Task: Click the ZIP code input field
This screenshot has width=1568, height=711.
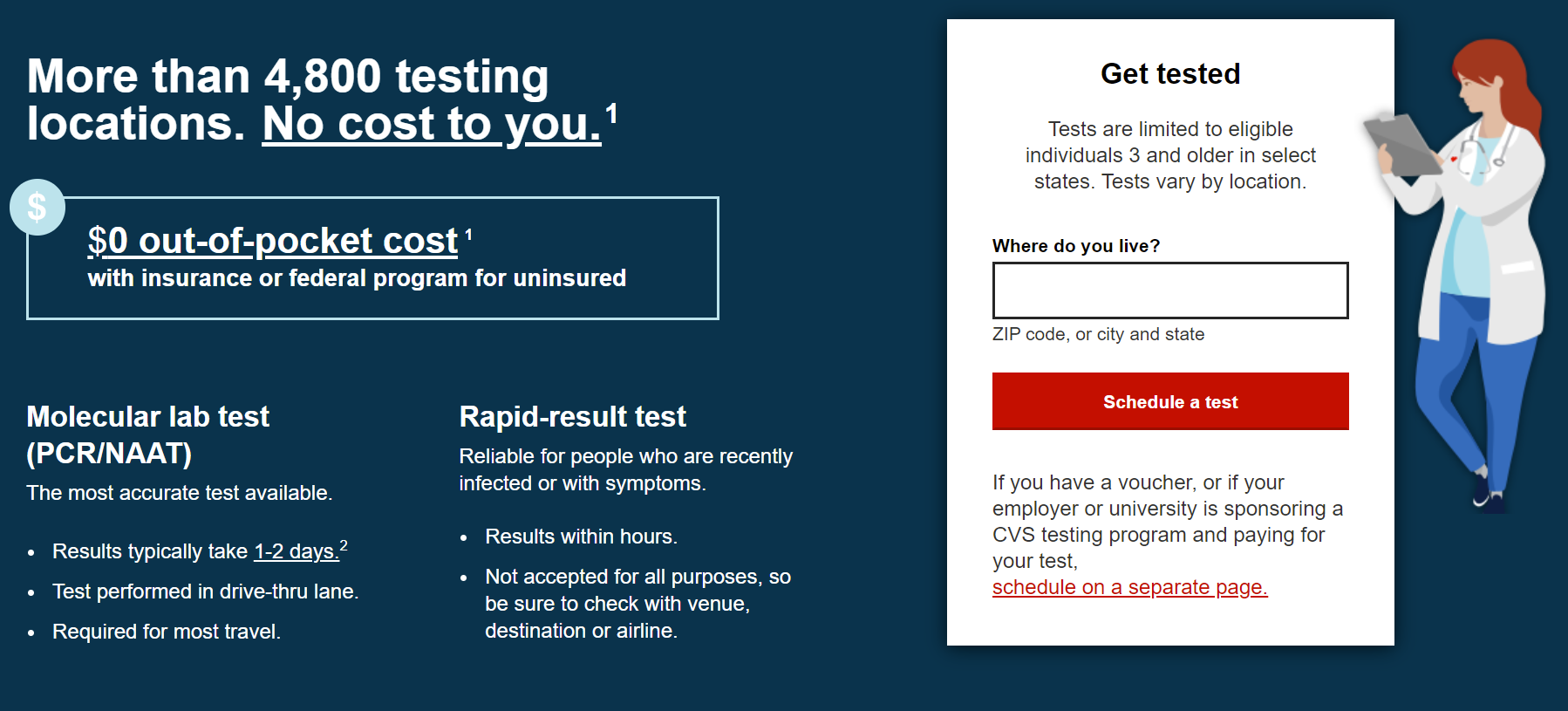Action: tap(1170, 290)
